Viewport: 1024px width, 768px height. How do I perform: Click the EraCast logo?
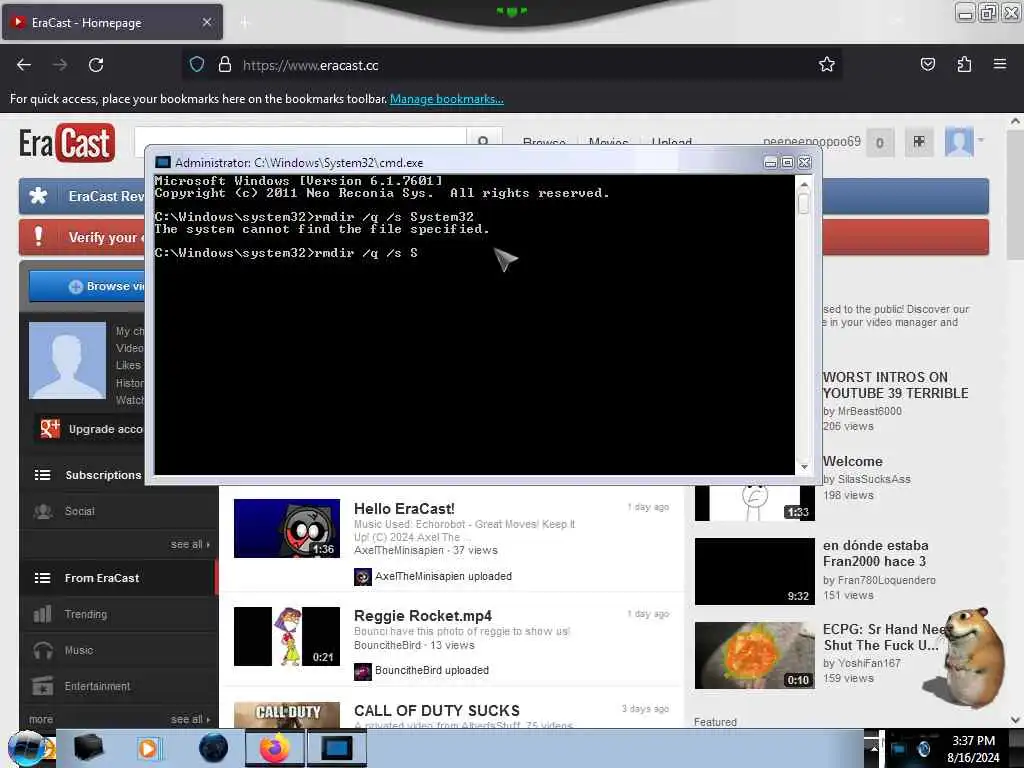point(67,142)
